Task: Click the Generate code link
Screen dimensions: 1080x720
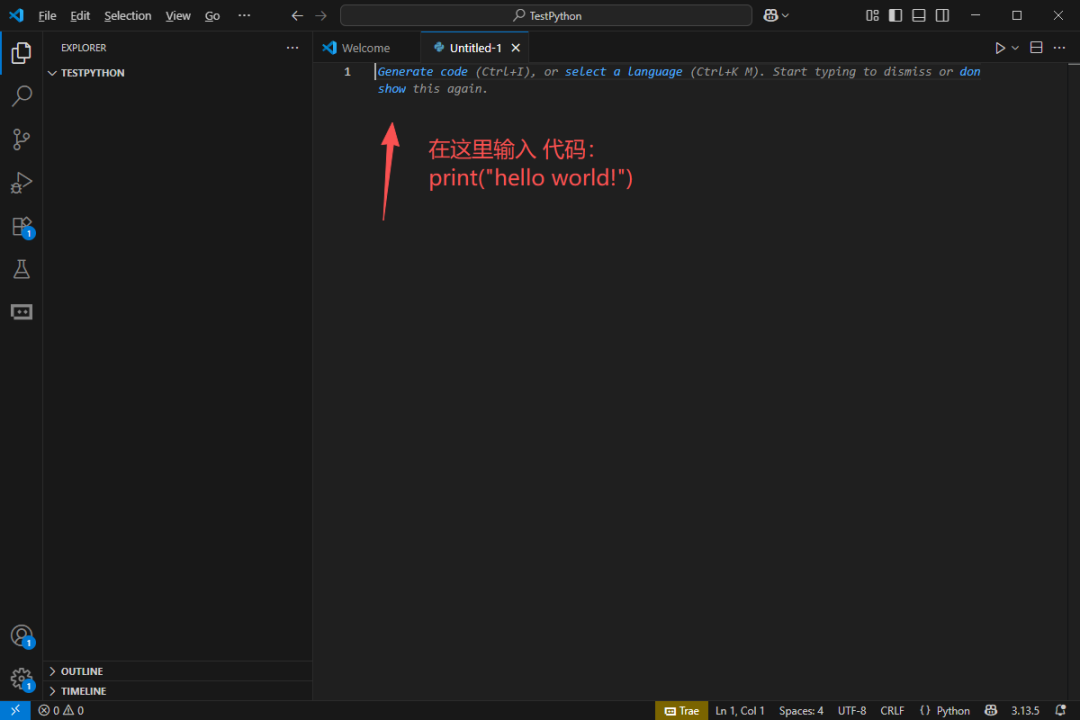Action: (x=422, y=72)
